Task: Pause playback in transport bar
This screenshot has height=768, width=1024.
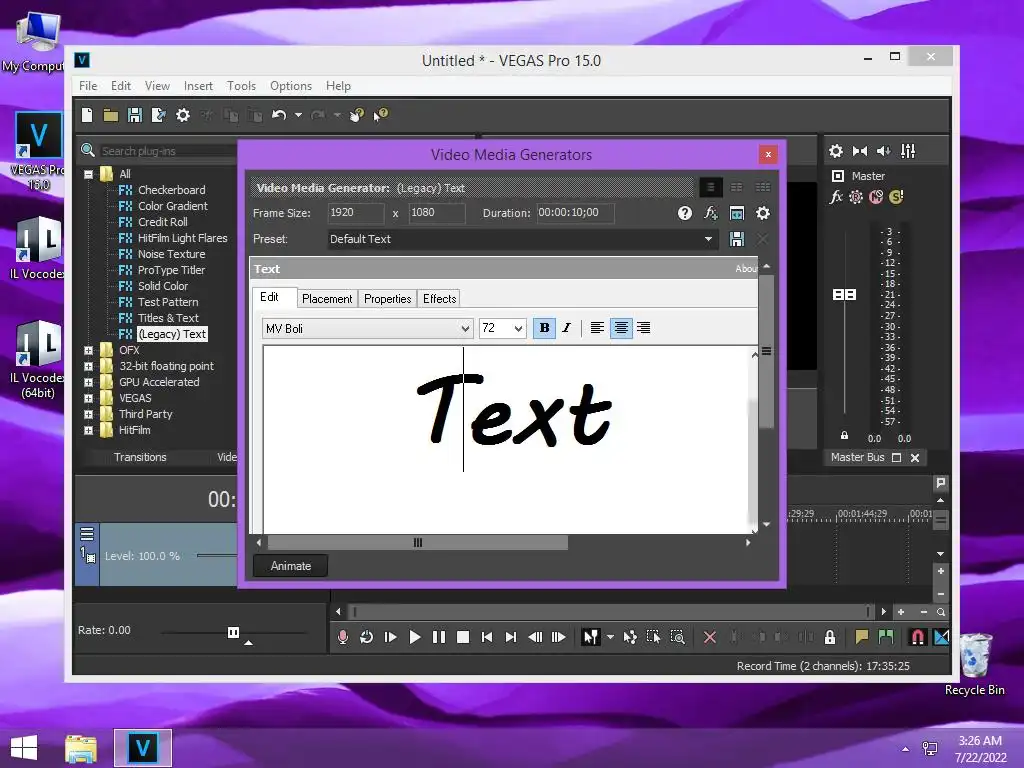Action: point(439,637)
